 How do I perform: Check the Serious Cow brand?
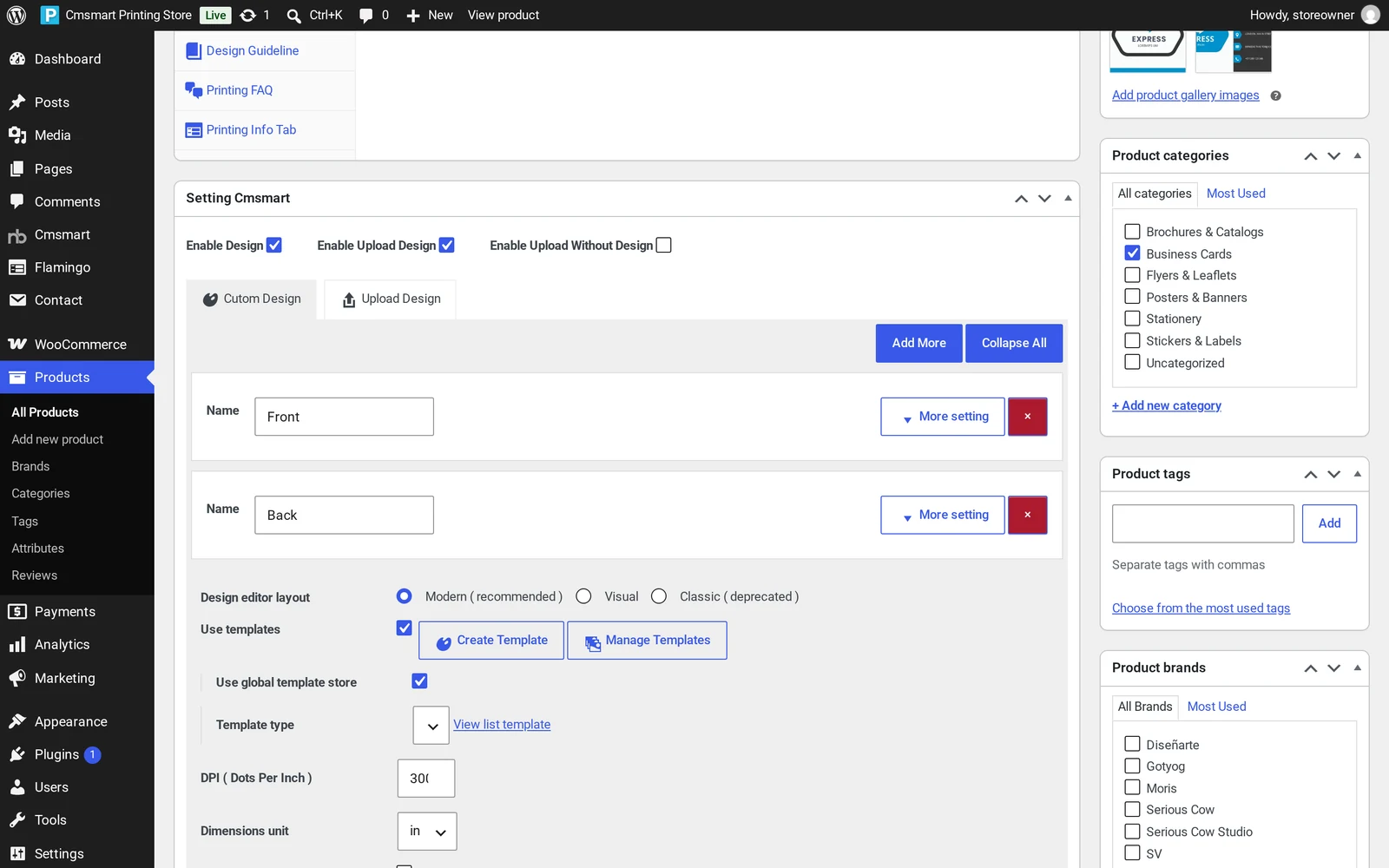click(x=1132, y=809)
